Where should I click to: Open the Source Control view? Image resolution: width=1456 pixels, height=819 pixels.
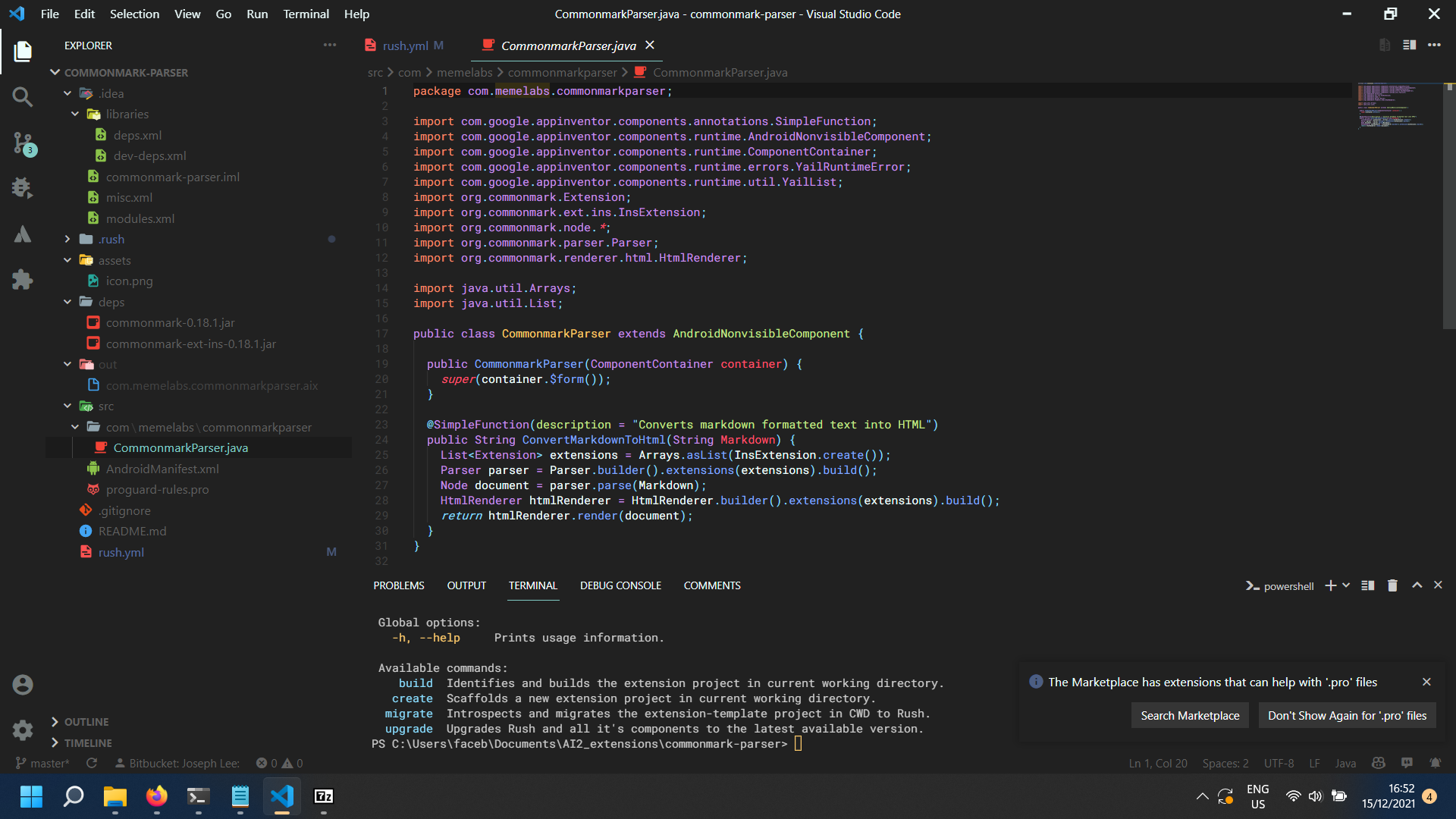[23, 143]
